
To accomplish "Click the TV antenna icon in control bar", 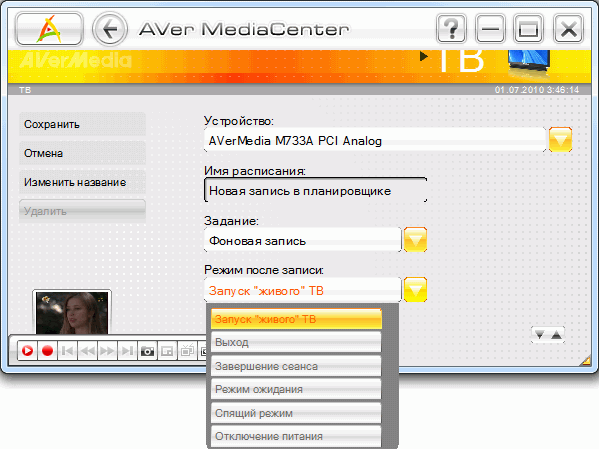I will [x=187, y=350].
